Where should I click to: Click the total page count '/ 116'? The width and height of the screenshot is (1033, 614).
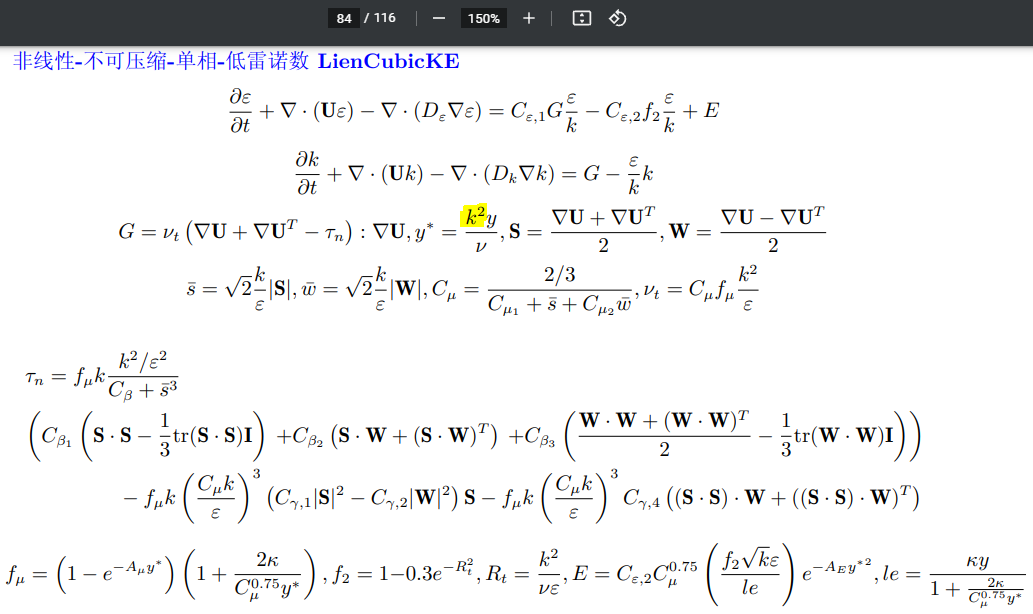pyautogui.click(x=380, y=18)
